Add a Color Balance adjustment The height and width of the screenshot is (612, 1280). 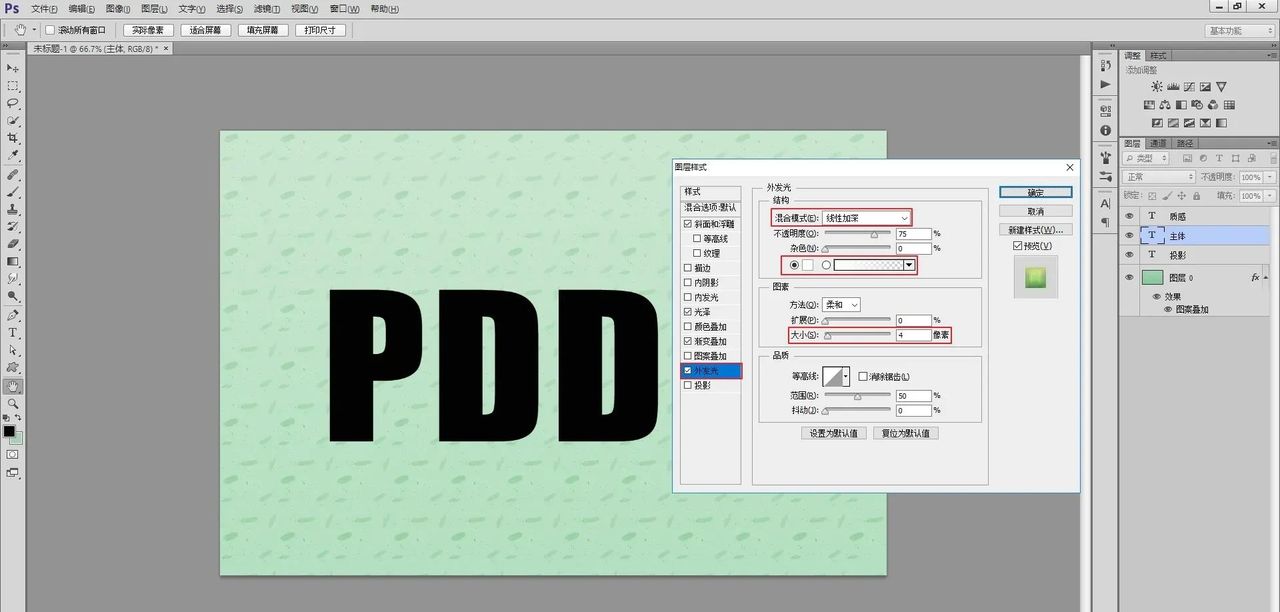click(x=1165, y=105)
